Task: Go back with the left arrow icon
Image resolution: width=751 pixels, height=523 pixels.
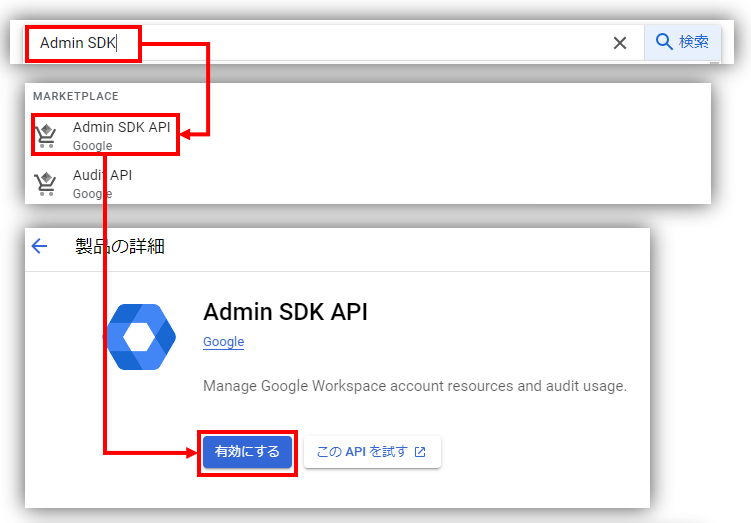Action: 39,246
